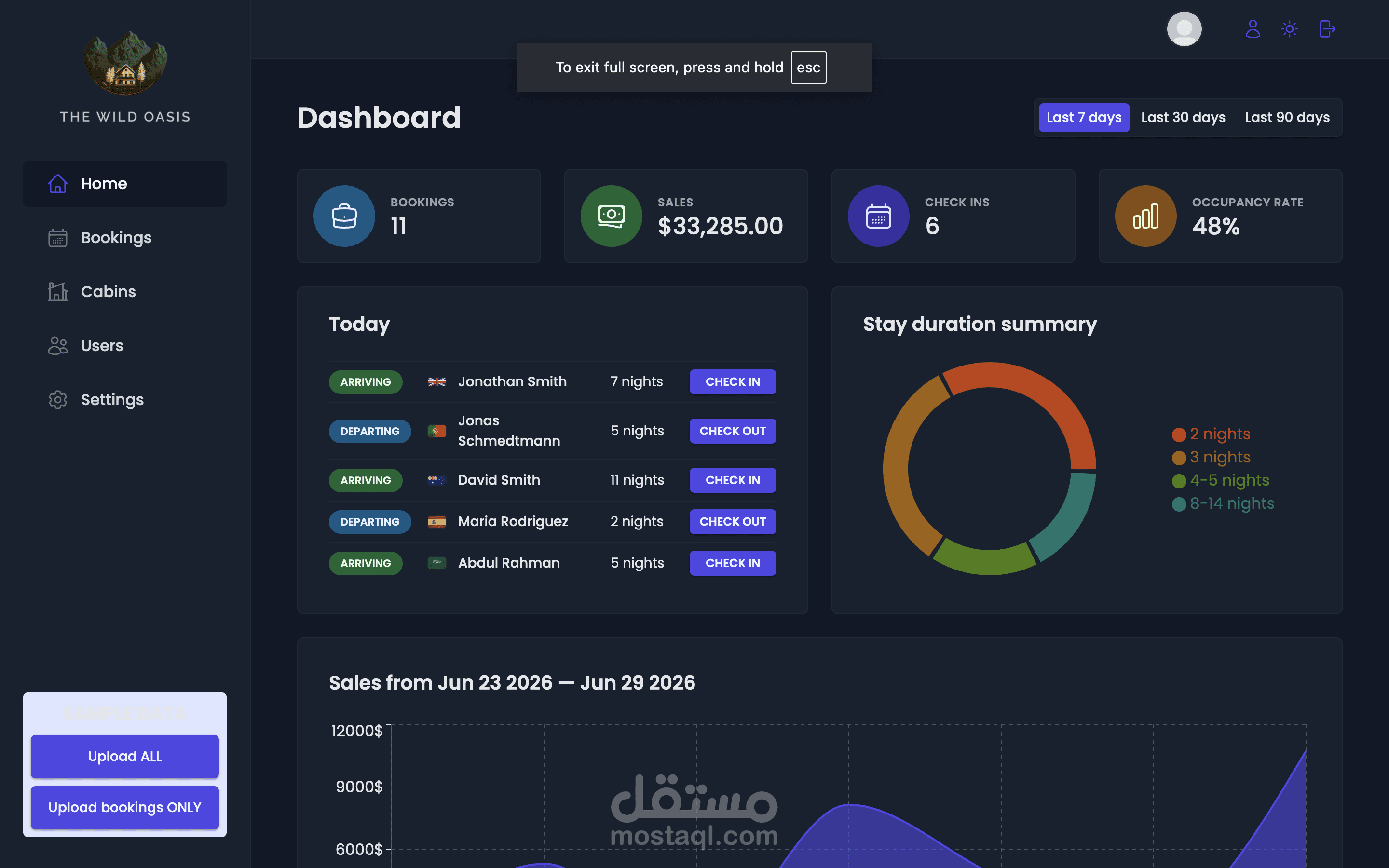This screenshot has height=868, width=1389.
Task: Click Abdul Rahman's ARRIVING tag
Action: pyautogui.click(x=366, y=563)
